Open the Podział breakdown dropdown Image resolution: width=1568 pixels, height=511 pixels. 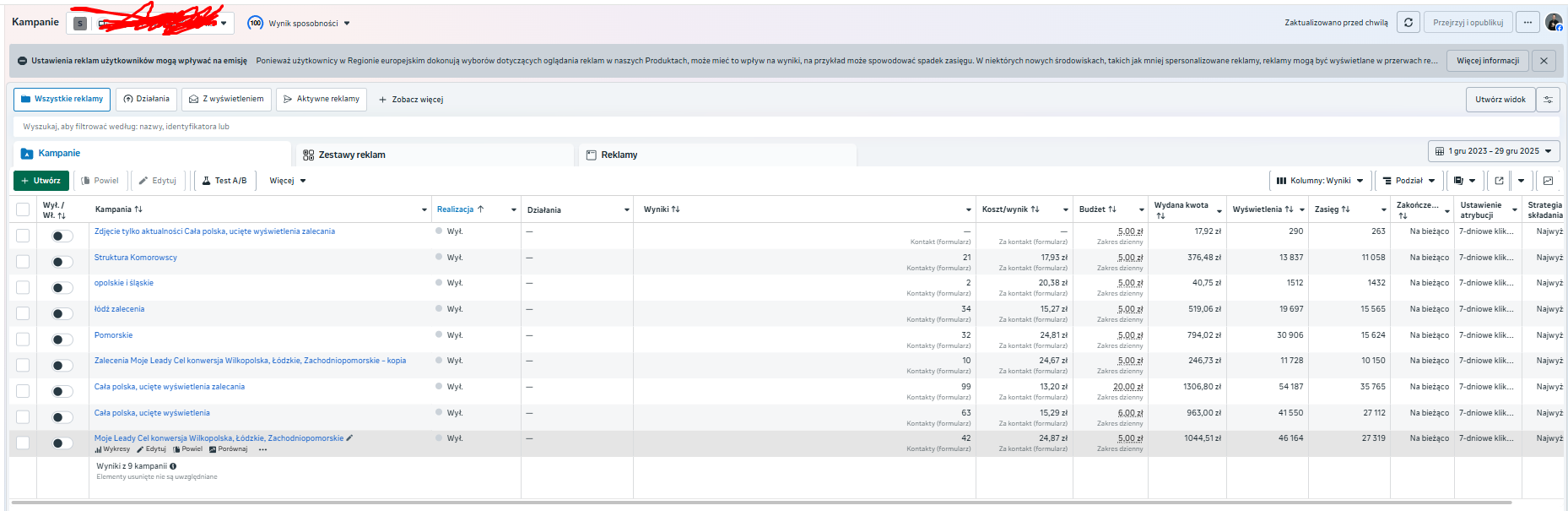(x=1408, y=181)
